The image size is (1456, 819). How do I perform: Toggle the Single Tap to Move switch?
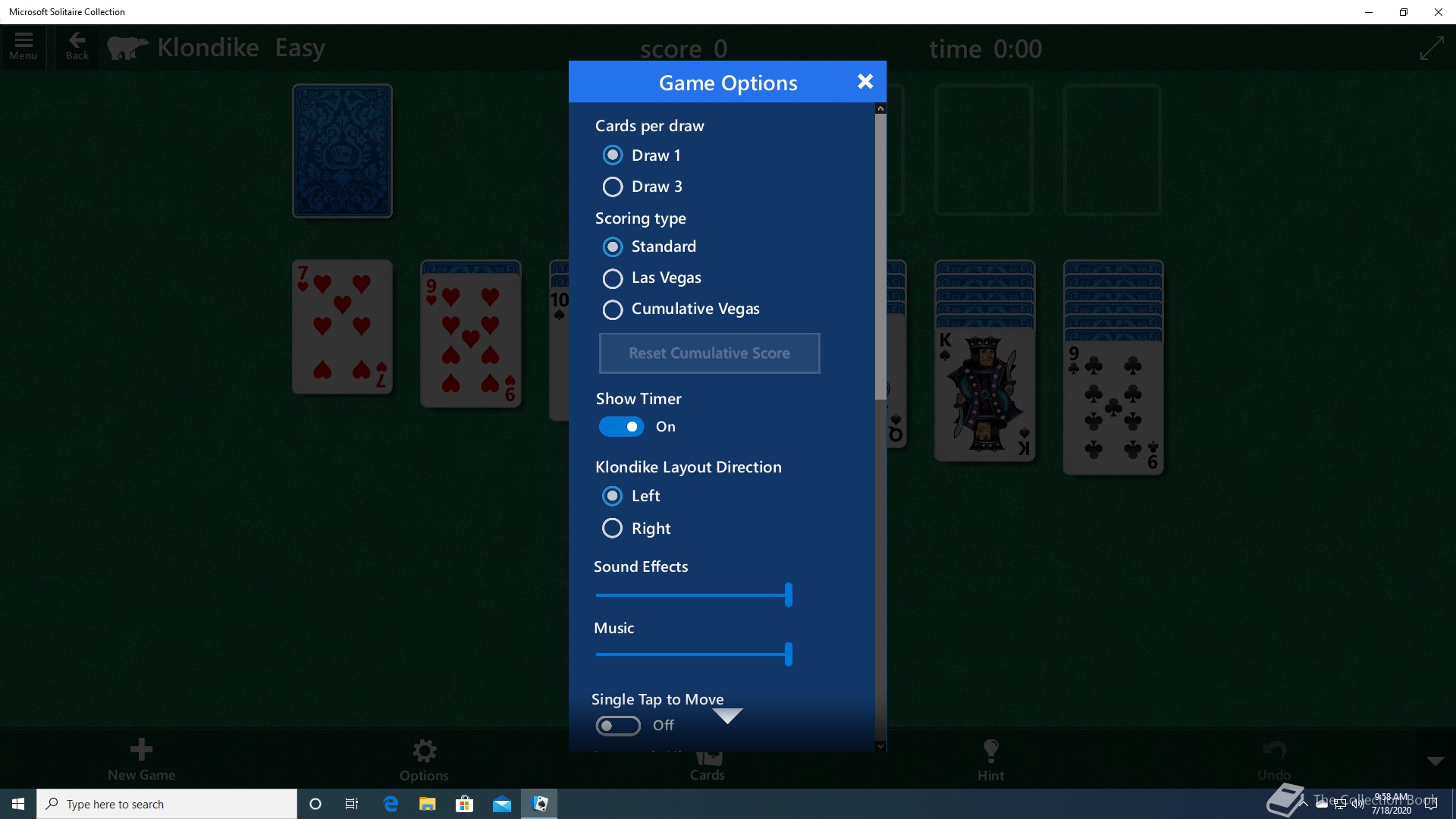tap(618, 726)
